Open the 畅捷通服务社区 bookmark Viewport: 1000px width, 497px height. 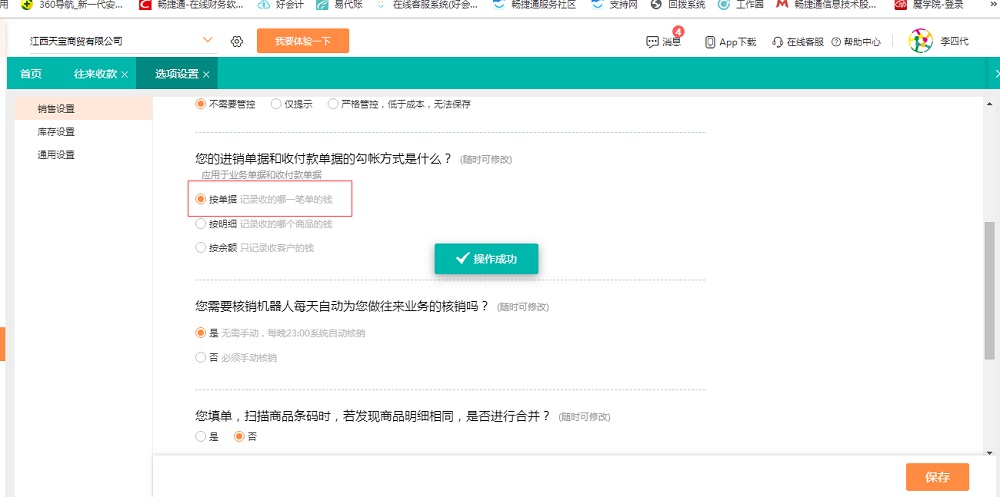pos(535,4)
